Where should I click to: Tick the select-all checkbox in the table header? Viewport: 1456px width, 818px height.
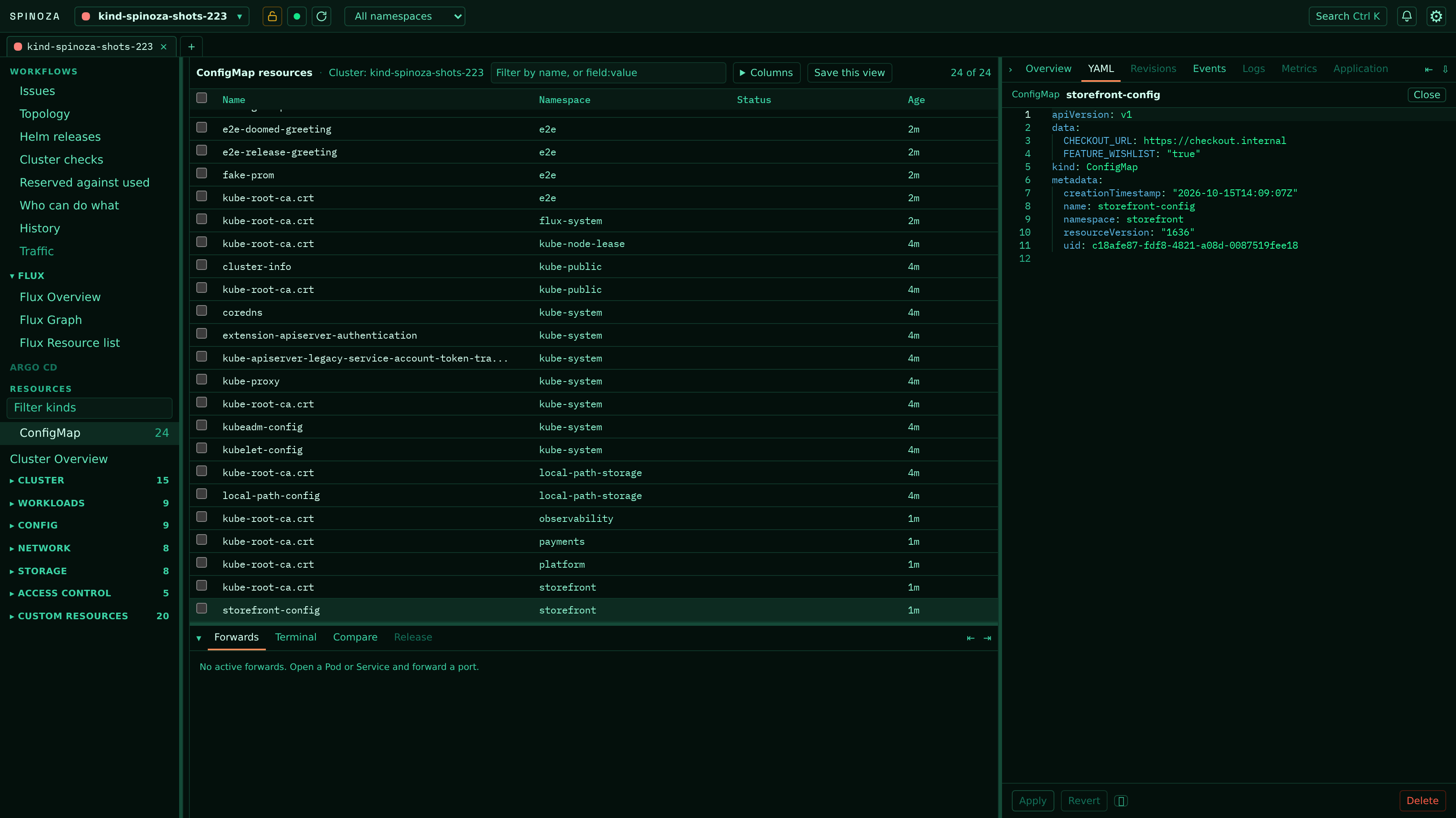pyautogui.click(x=202, y=98)
